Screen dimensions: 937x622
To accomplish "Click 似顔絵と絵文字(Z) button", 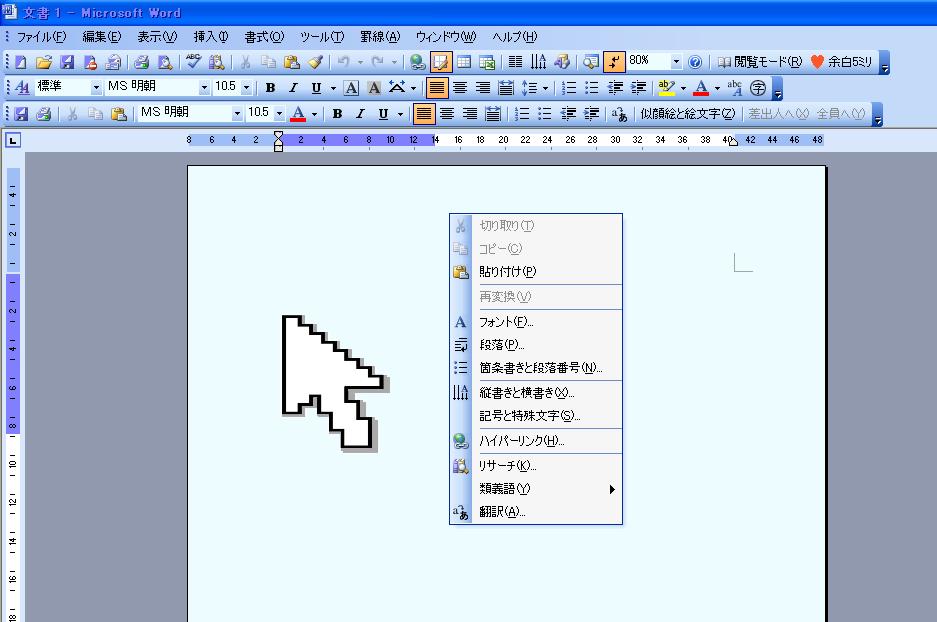I will click(x=687, y=114).
